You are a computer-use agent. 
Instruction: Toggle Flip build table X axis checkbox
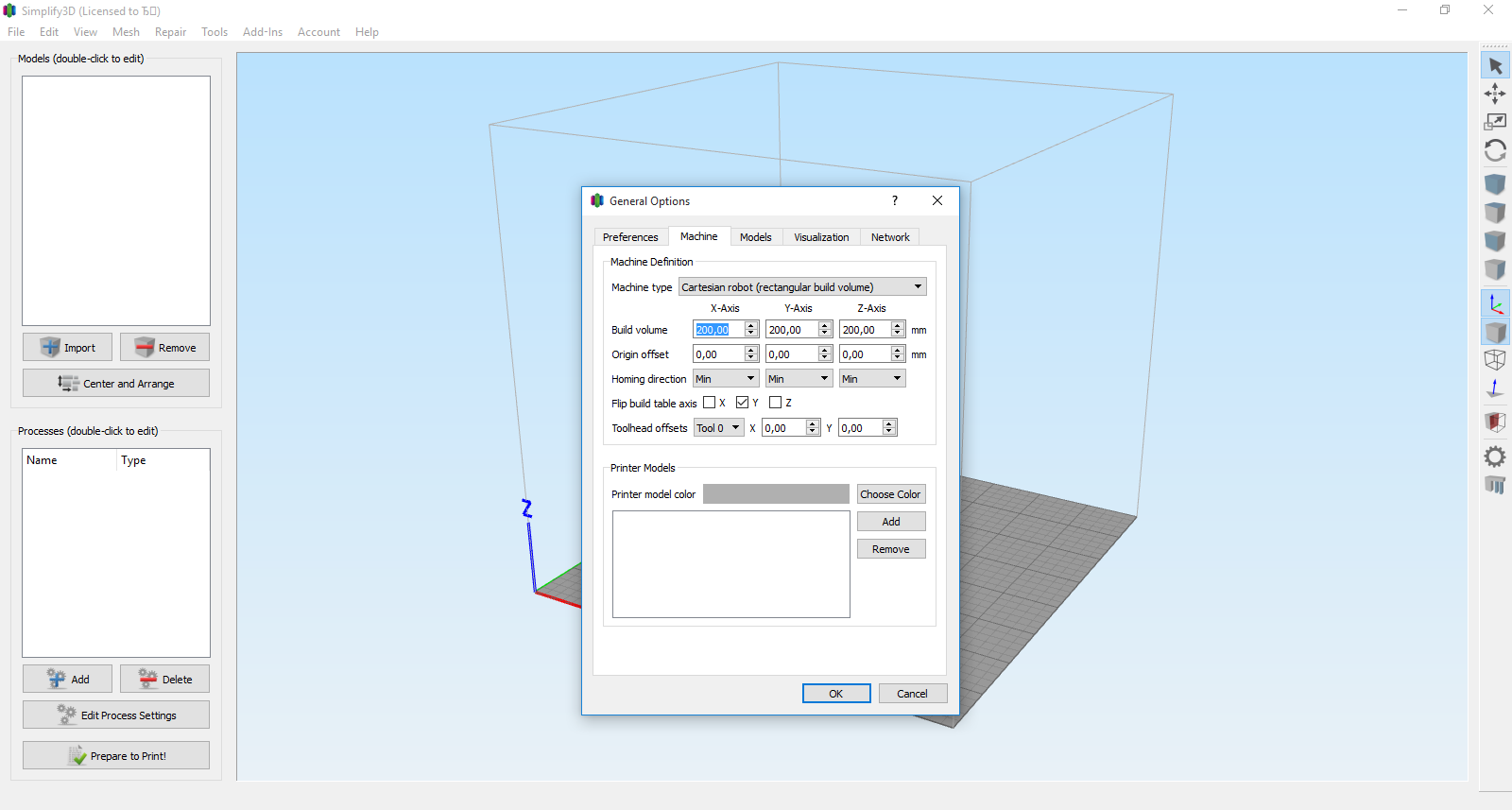(710, 403)
